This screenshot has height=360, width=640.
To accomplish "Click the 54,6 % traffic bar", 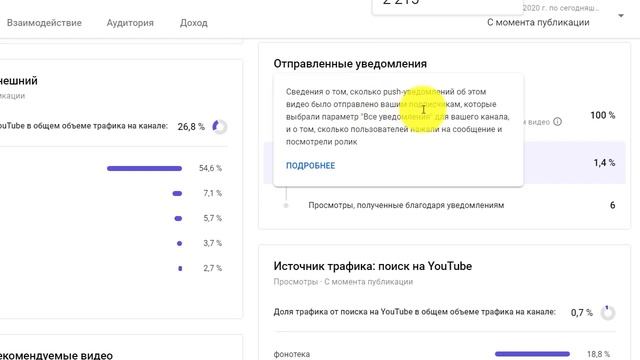I will point(144,169).
